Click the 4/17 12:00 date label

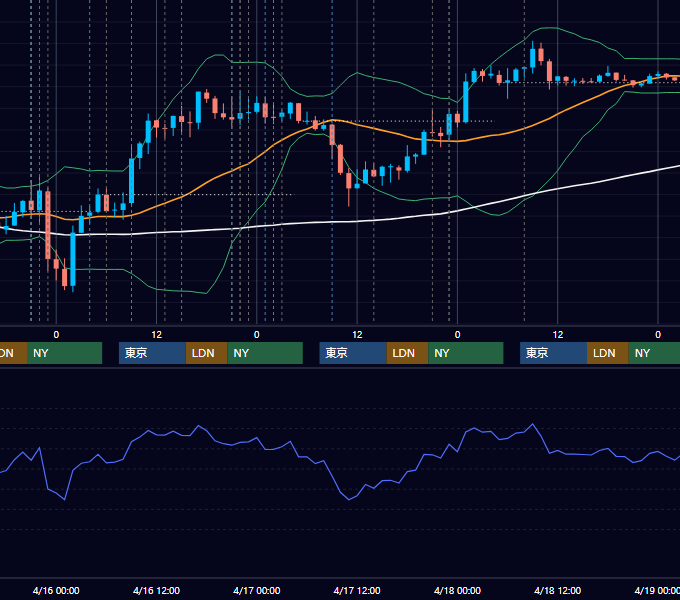357,590
